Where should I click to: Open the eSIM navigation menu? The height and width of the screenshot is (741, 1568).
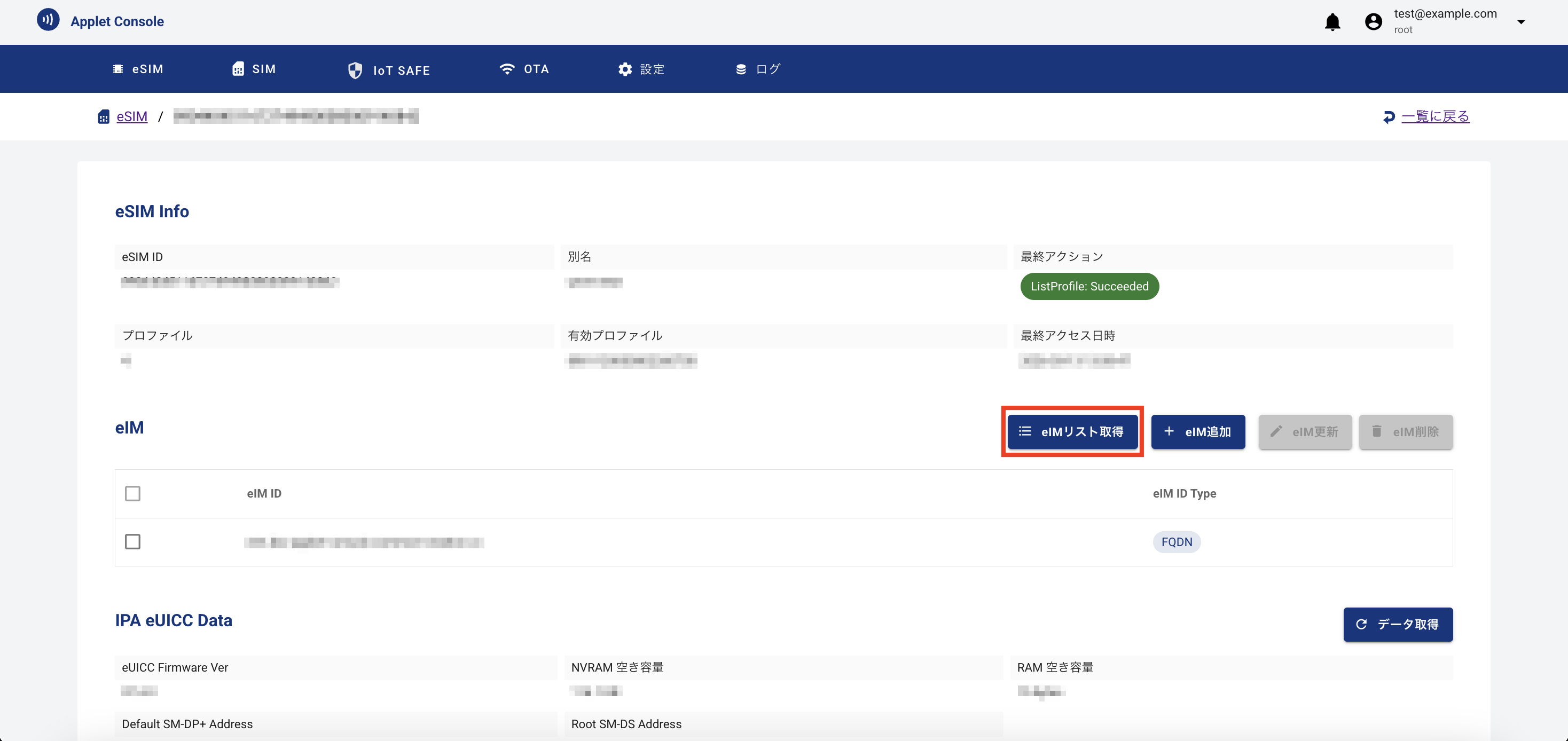tap(138, 69)
